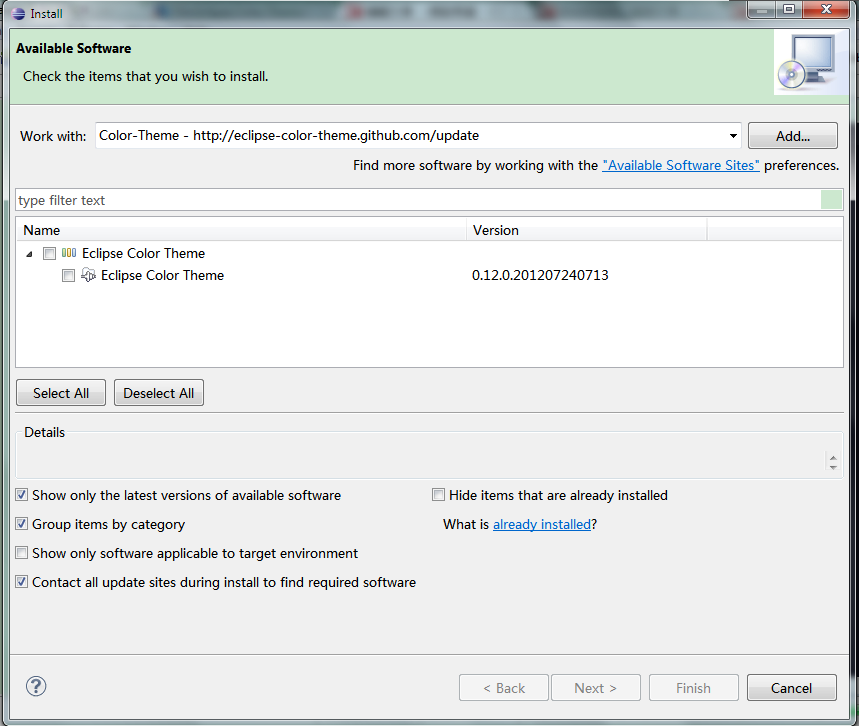This screenshot has width=859, height=726.
Task: Click the Finish button
Action: click(694, 688)
